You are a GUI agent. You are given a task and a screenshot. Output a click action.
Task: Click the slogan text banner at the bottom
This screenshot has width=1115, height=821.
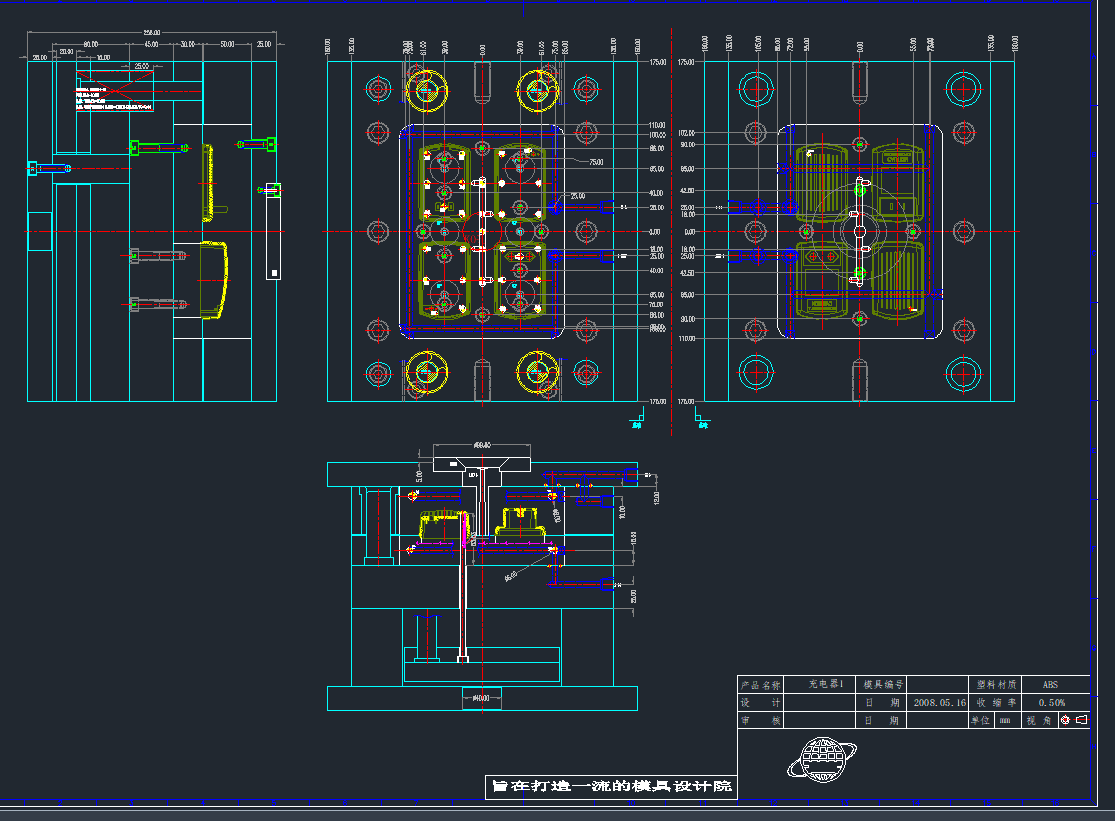pyautogui.click(x=611, y=786)
